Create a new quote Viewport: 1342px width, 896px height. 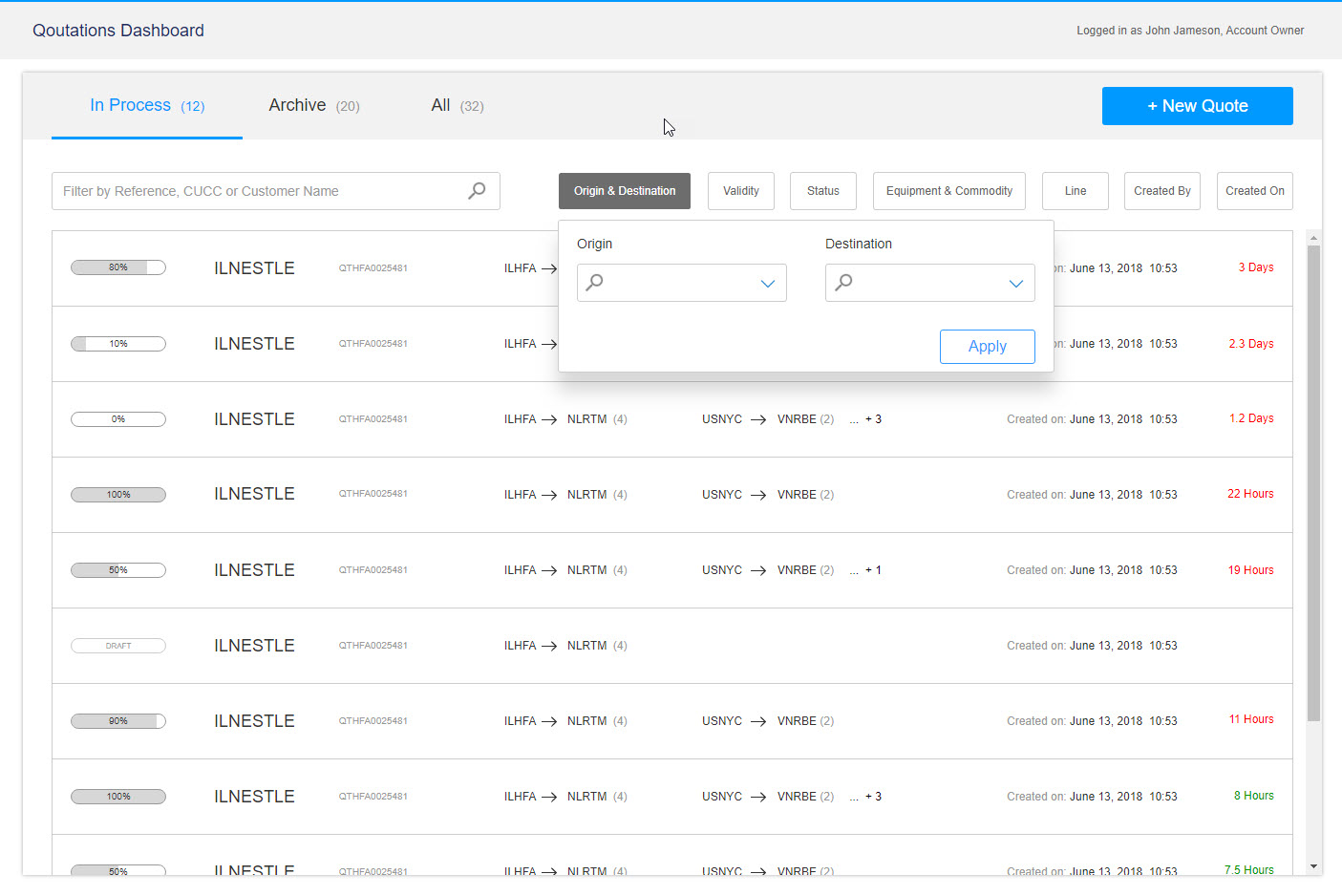click(x=1198, y=106)
